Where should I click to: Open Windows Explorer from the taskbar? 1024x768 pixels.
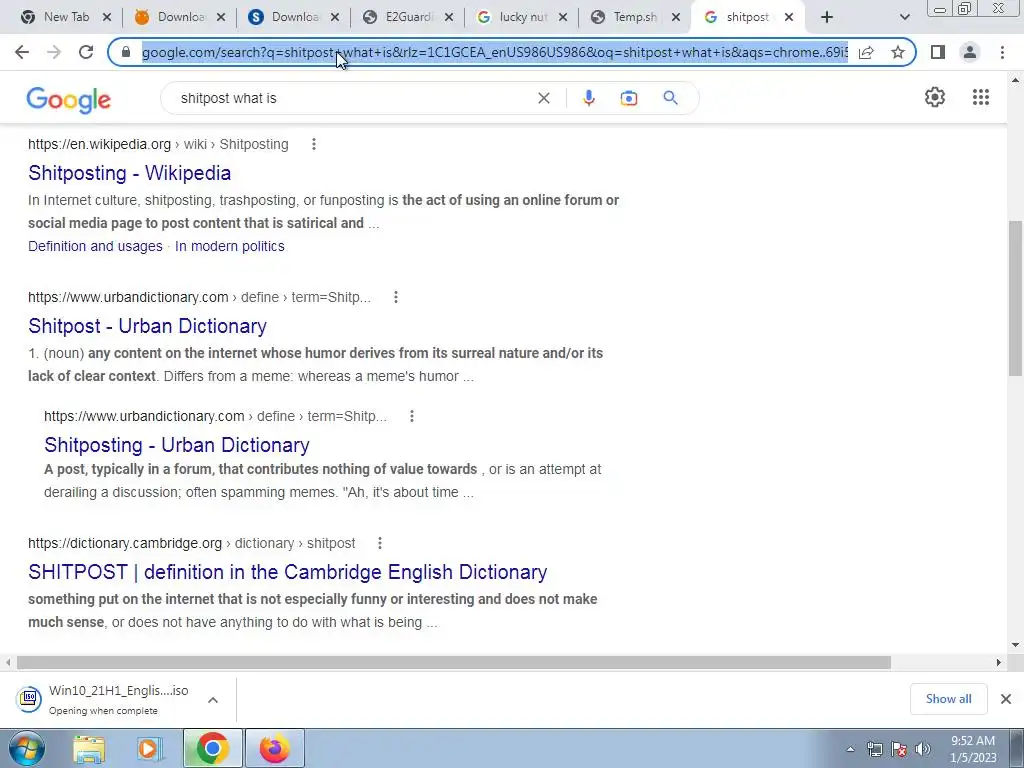tap(89, 748)
